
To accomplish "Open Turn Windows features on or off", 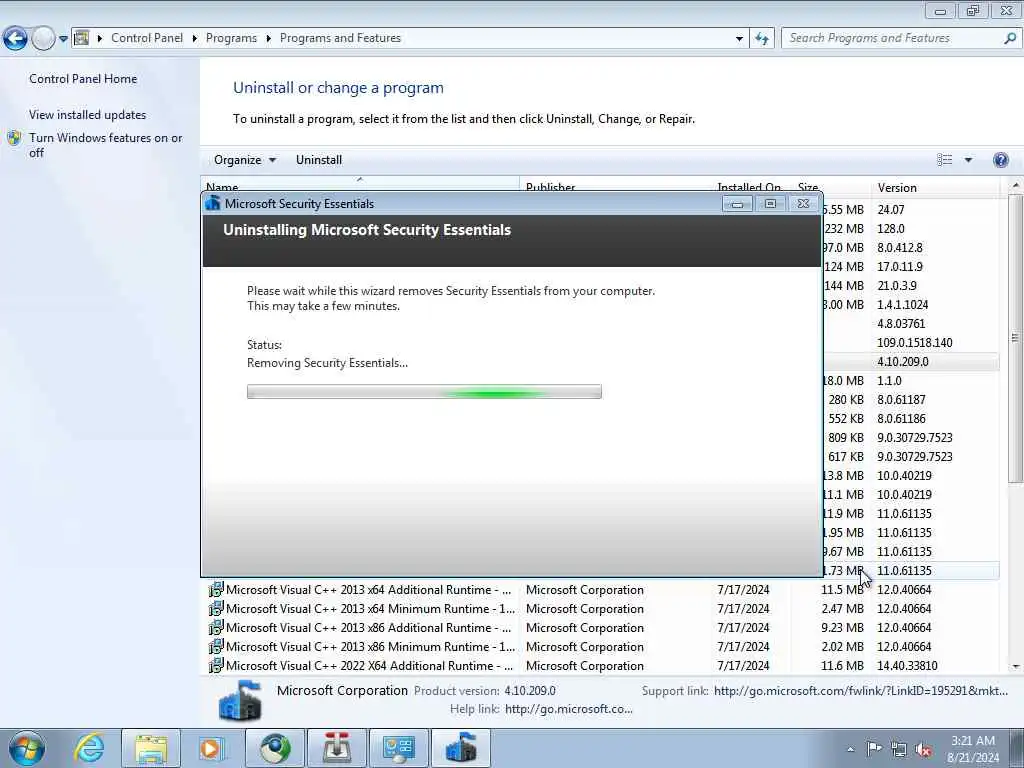I will [106, 145].
